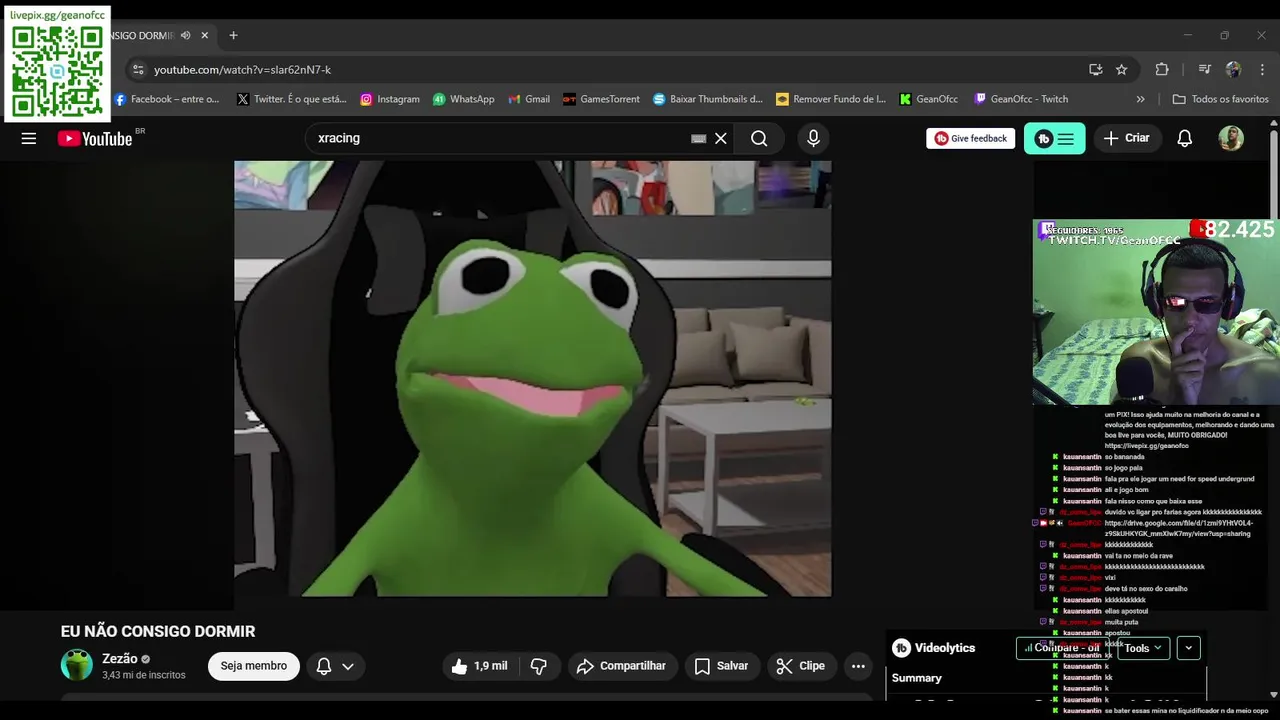Bookmark this page with the star
Screen dimensions: 1280x720
tap(1122, 69)
